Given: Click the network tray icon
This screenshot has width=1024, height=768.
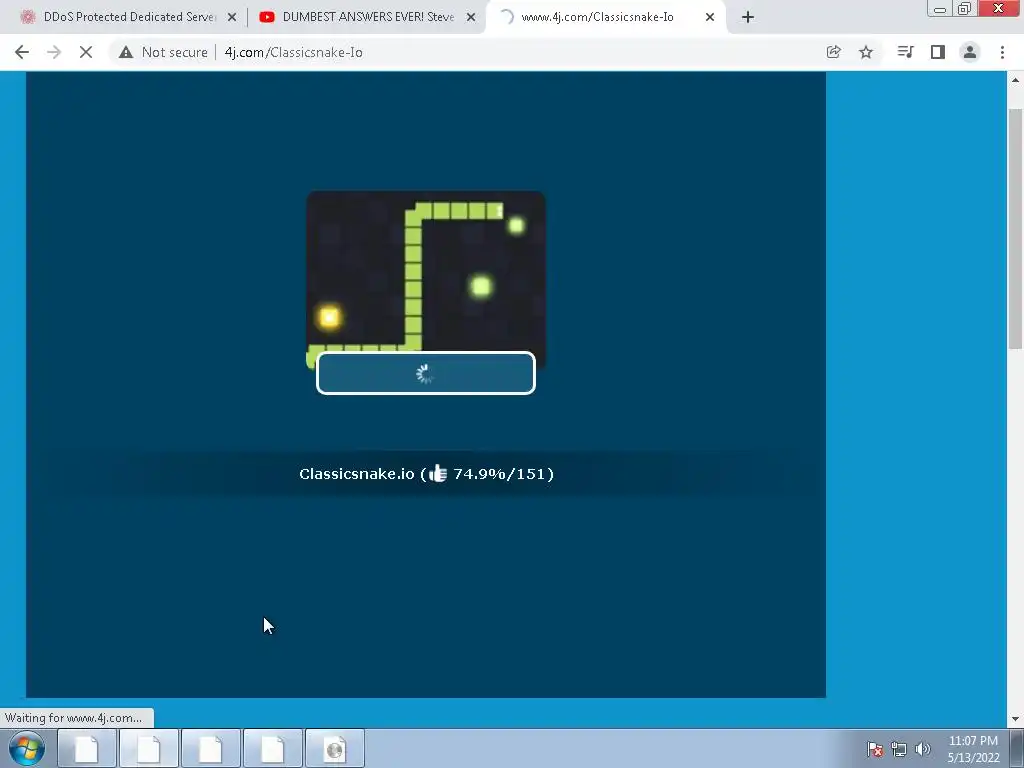Looking at the screenshot, I should tap(899, 749).
